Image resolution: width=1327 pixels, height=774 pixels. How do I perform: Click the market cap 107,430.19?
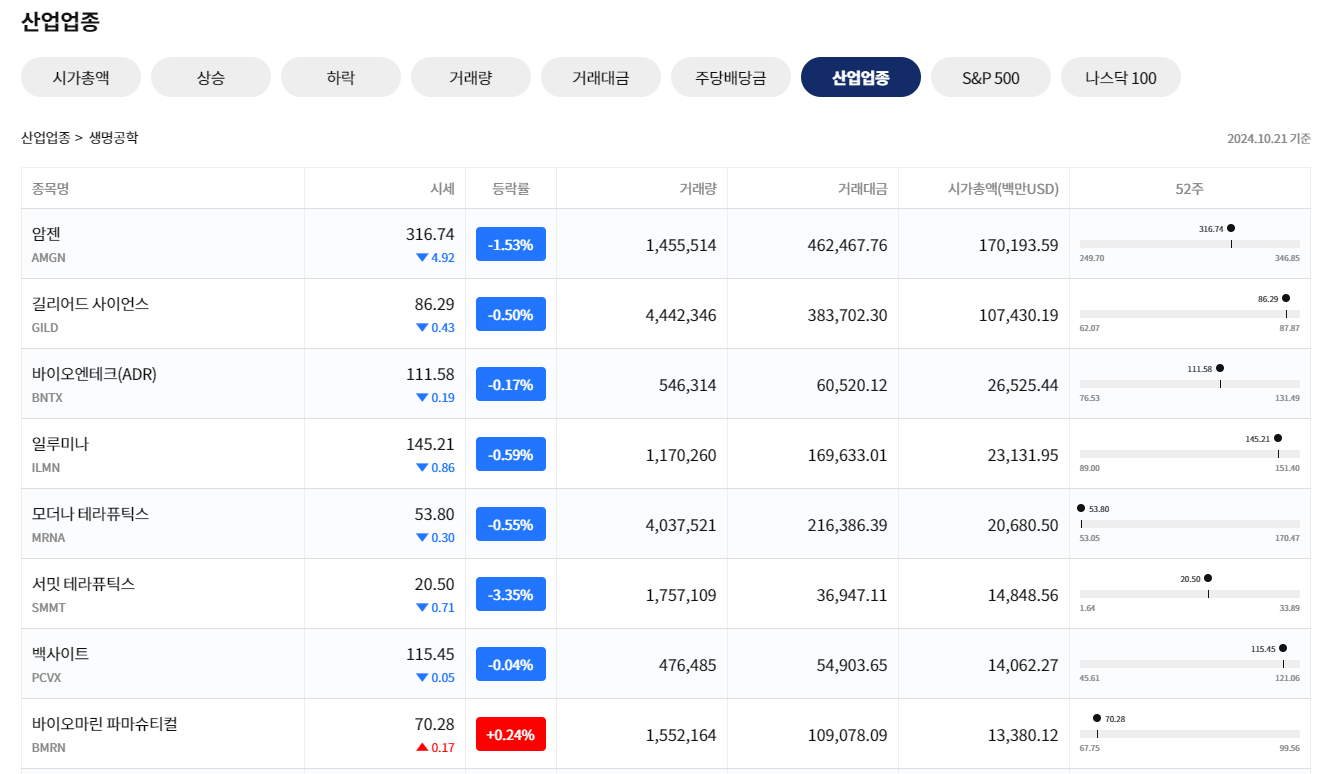(x=1018, y=315)
